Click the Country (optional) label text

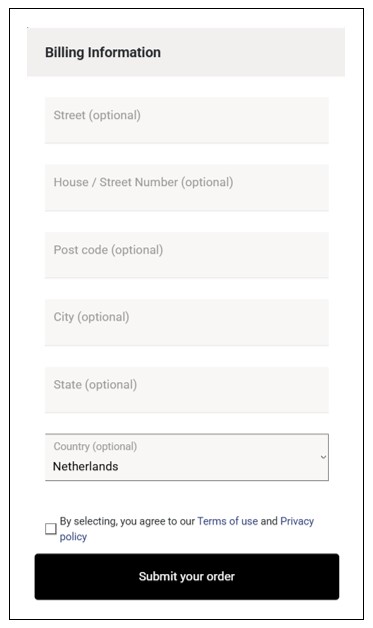pos(95,447)
